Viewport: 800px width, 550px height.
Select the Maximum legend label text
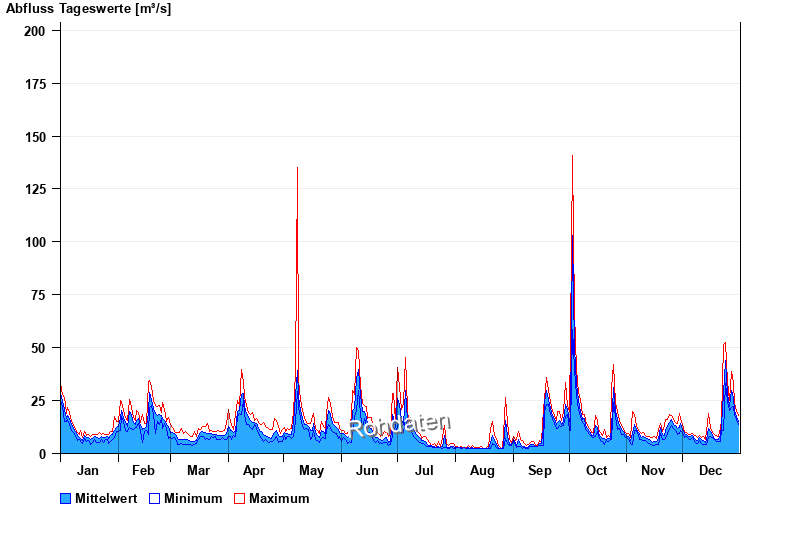[x=279, y=499]
